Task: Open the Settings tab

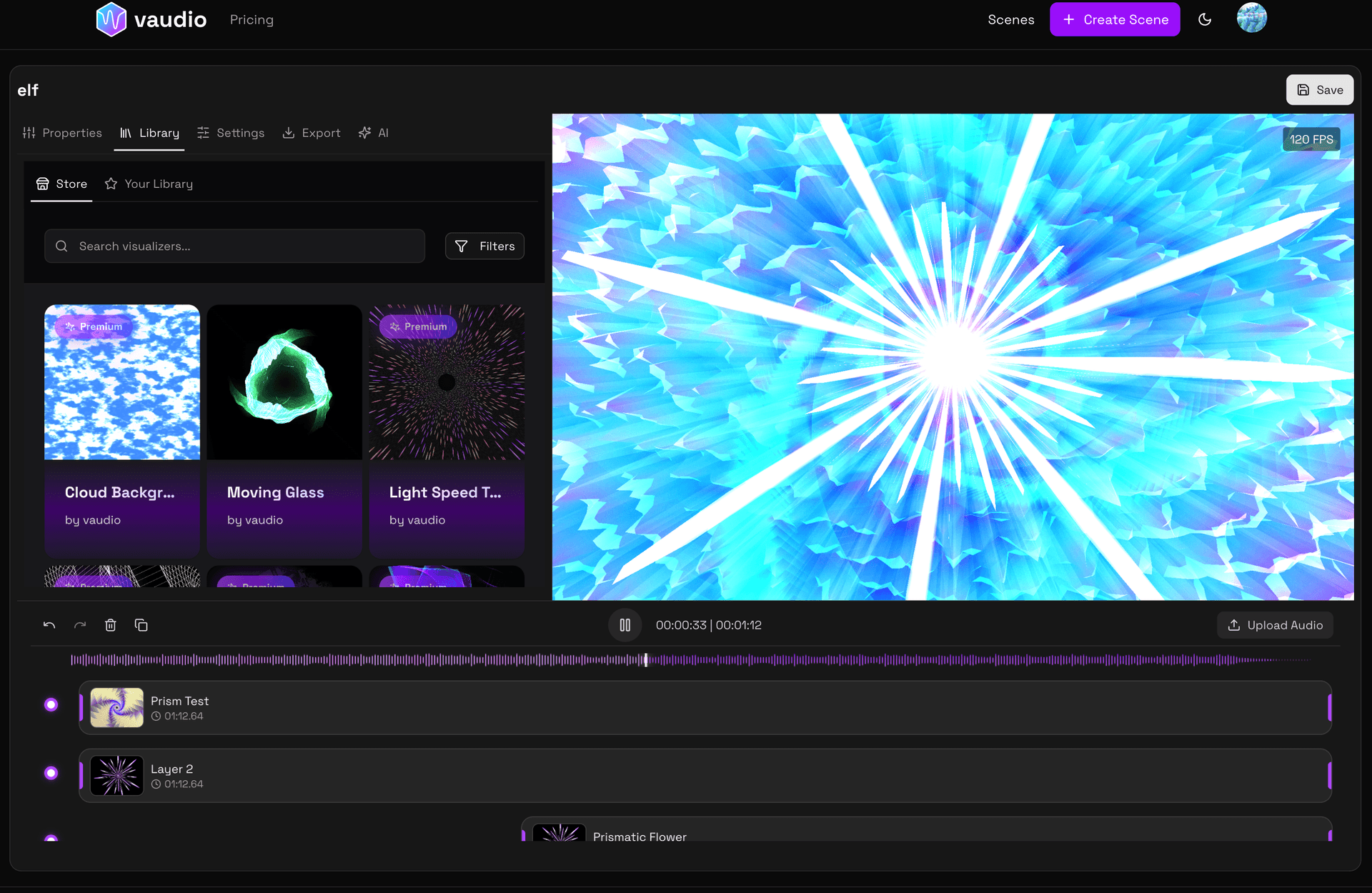Action: pyautogui.click(x=231, y=133)
